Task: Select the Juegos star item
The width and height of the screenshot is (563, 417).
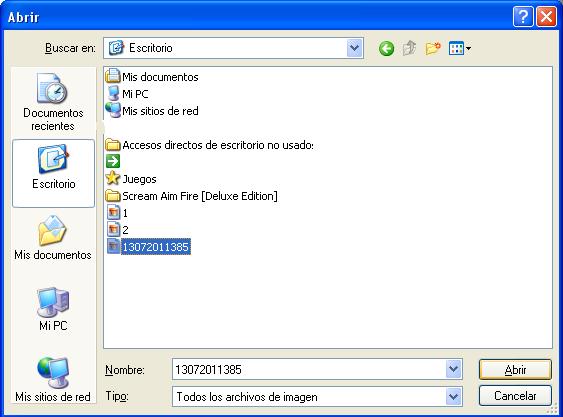Action: click(131, 179)
